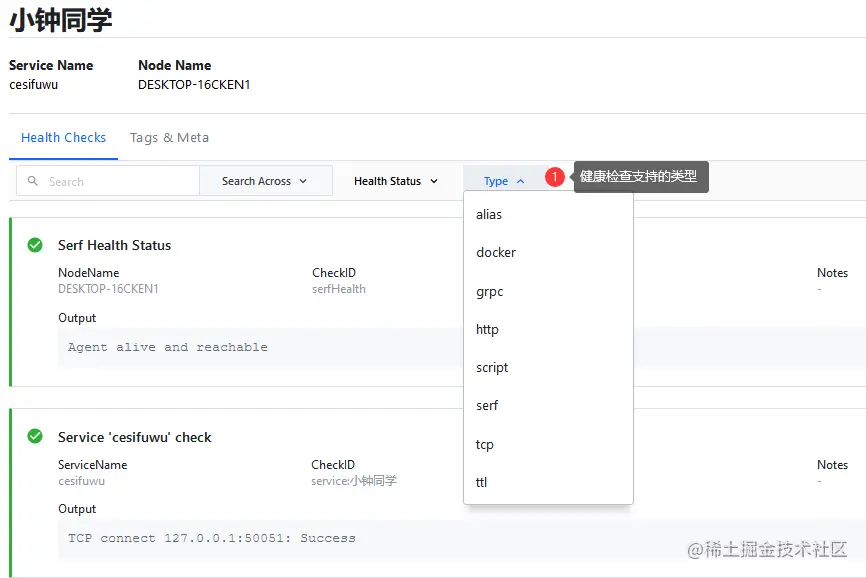
Task: Open the Tags & Meta tab
Action: [169, 137]
